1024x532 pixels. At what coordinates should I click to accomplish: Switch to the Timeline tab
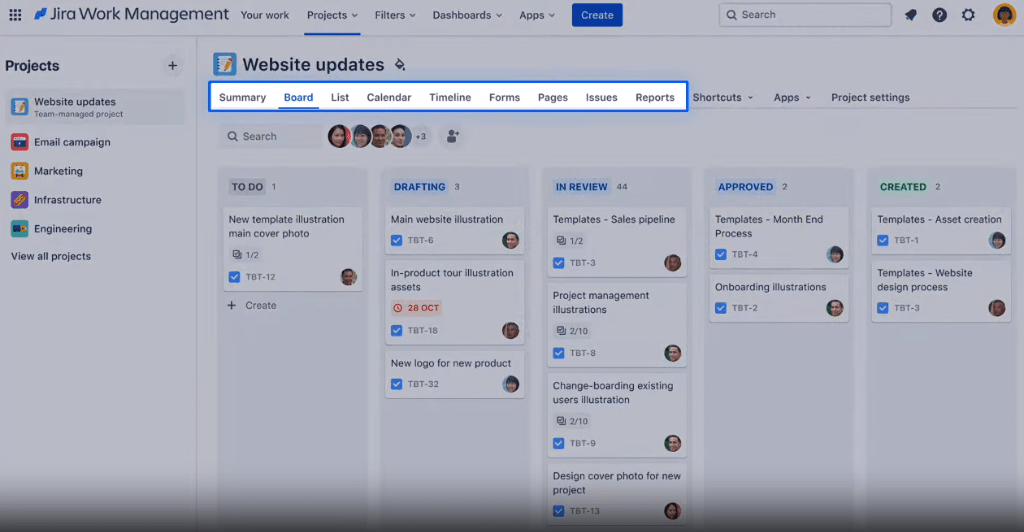coord(450,97)
